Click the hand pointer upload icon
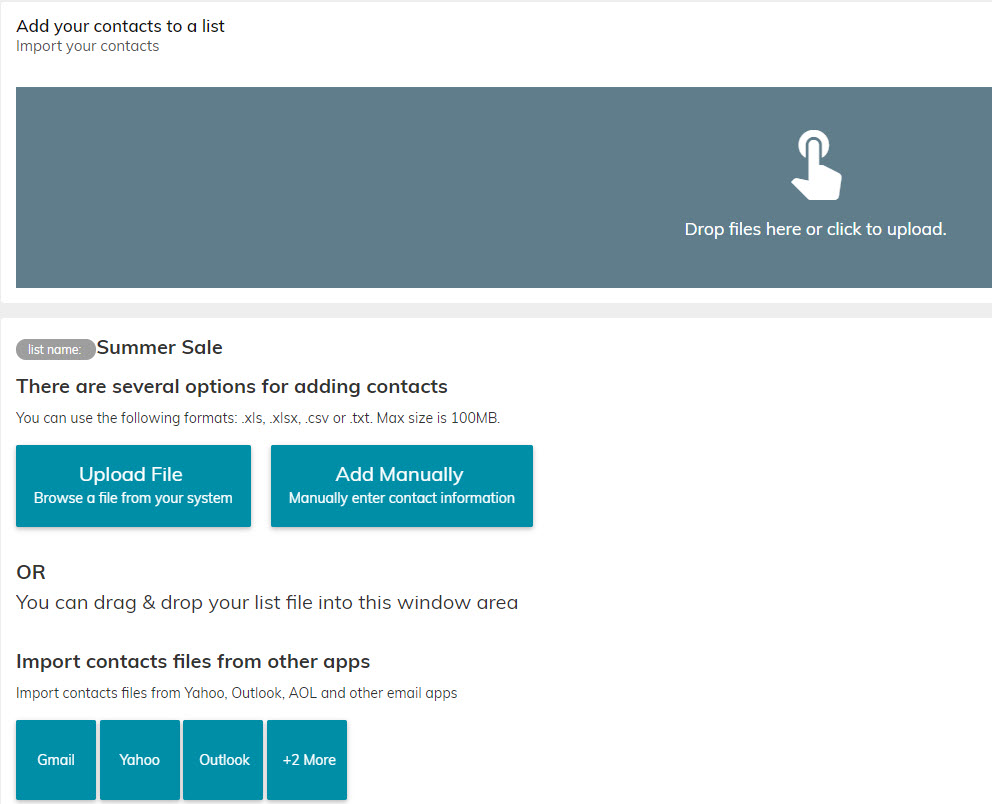 coord(815,165)
